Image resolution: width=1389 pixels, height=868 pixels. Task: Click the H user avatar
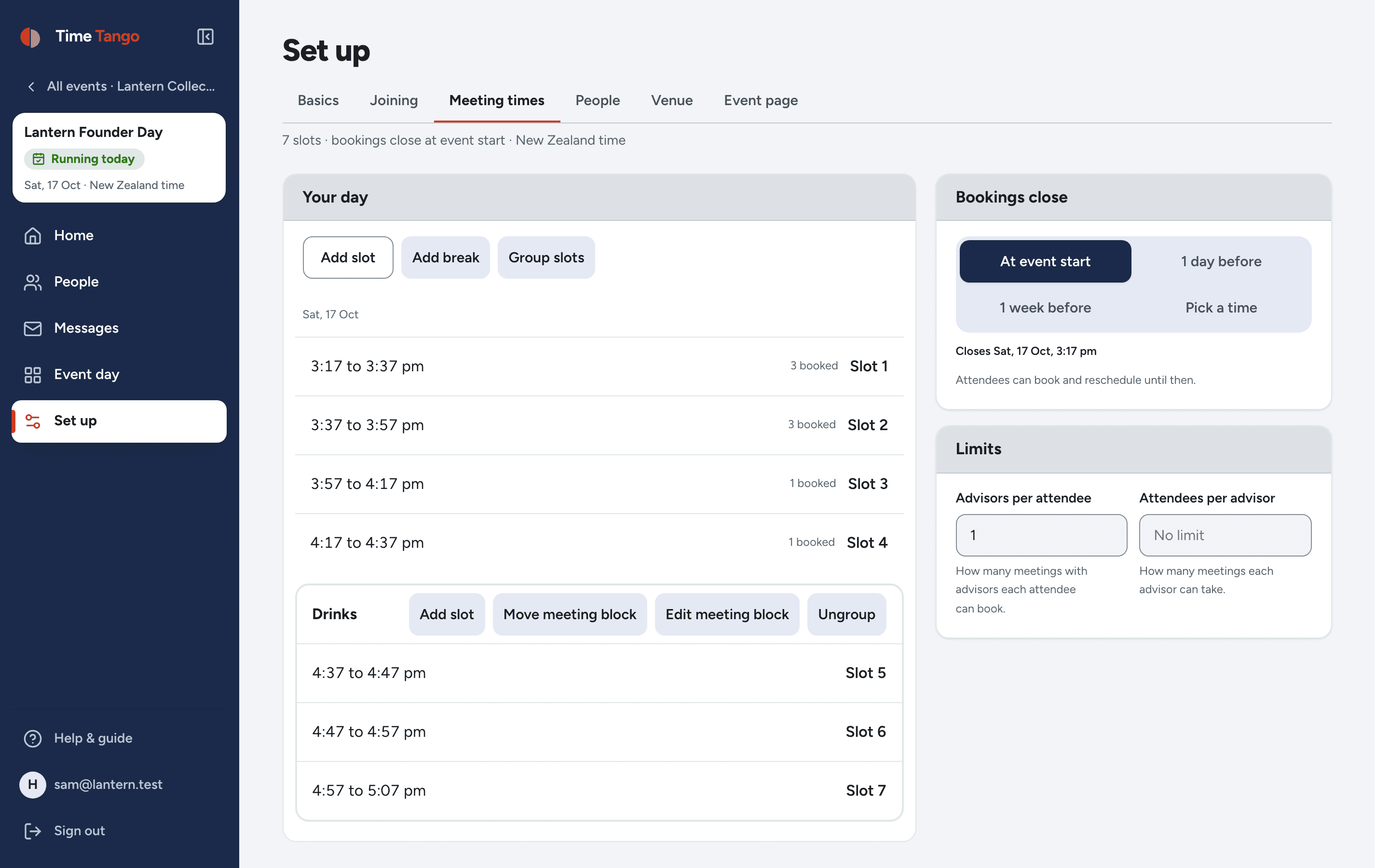pyautogui.click(x=33, y=785)
